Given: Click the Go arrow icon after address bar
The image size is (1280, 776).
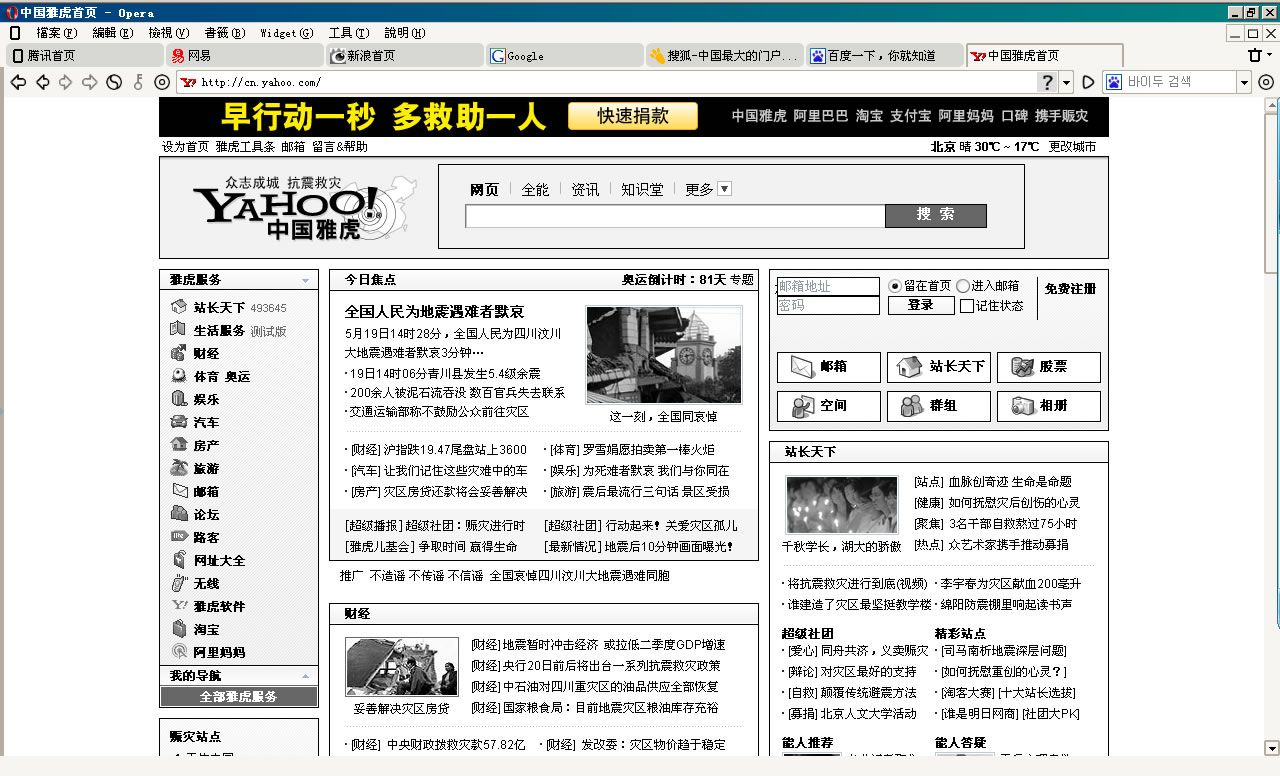Looking at the screenshot, I should (1087, 82).
